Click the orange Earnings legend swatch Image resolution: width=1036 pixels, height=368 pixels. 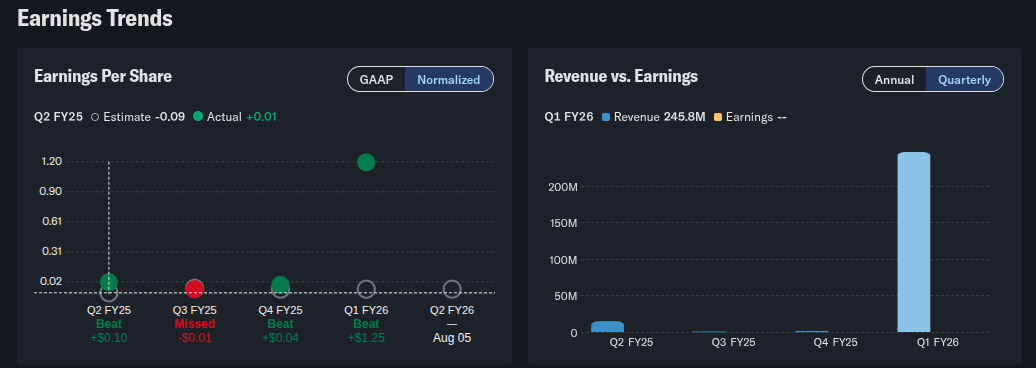pos(718,118)
